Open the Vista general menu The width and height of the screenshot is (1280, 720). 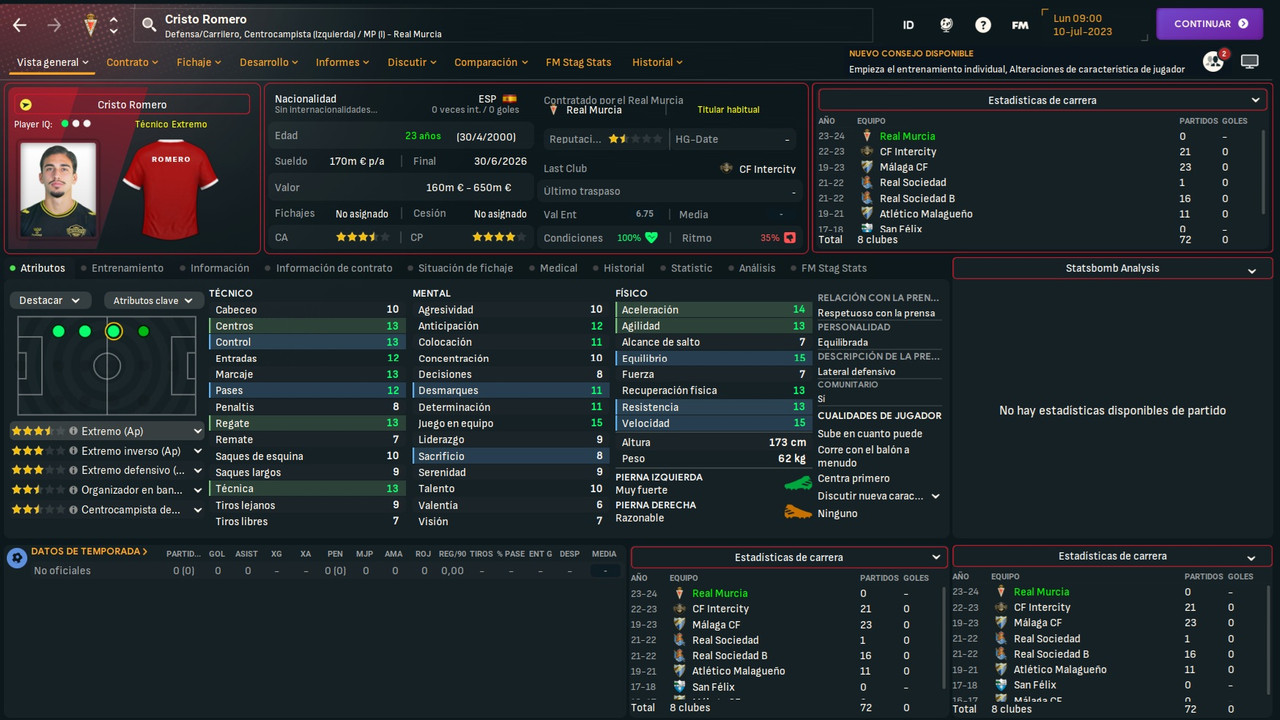coord(53,62)
